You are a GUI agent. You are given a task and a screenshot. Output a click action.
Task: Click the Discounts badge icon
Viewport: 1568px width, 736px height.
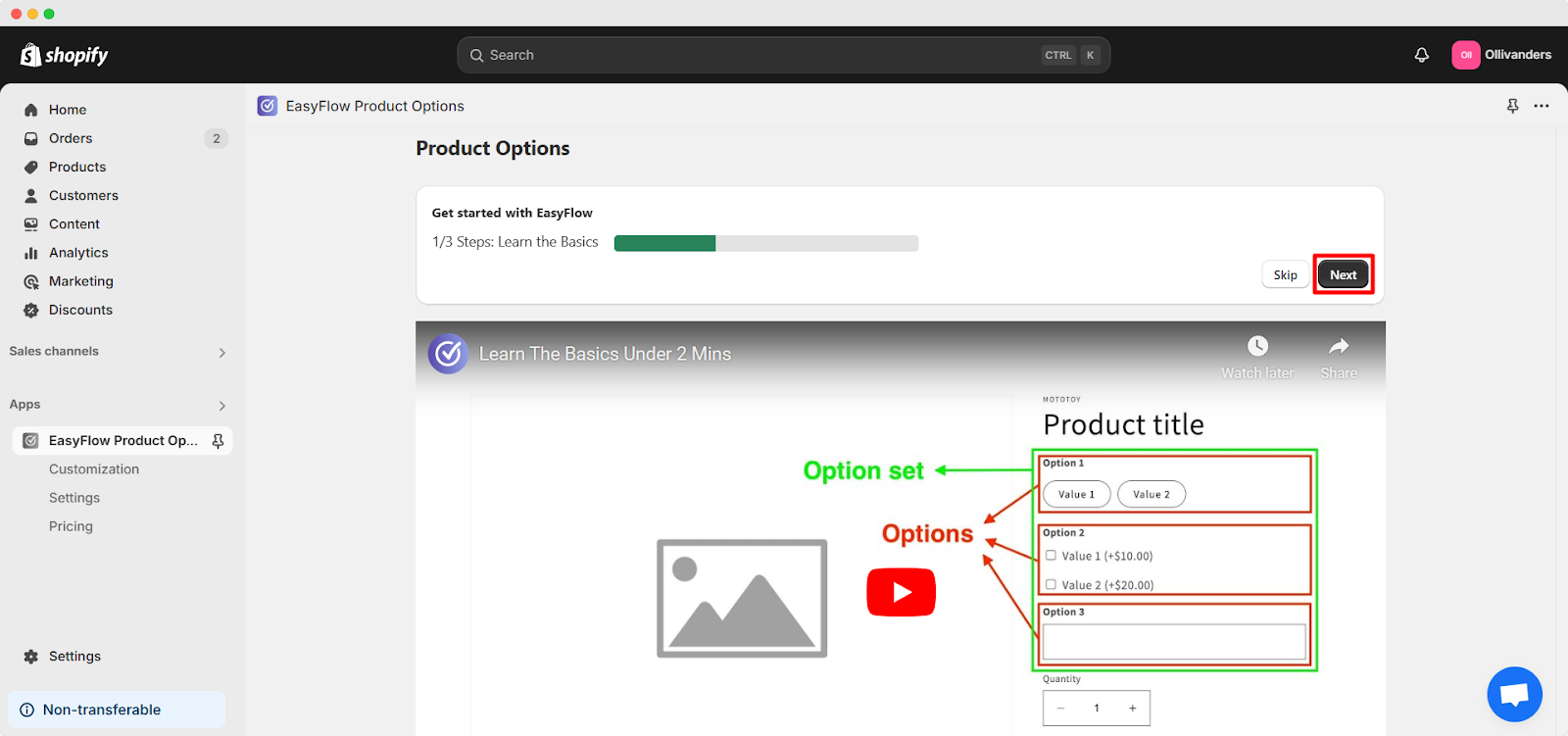pyautogui.click(x=31, y=310)
